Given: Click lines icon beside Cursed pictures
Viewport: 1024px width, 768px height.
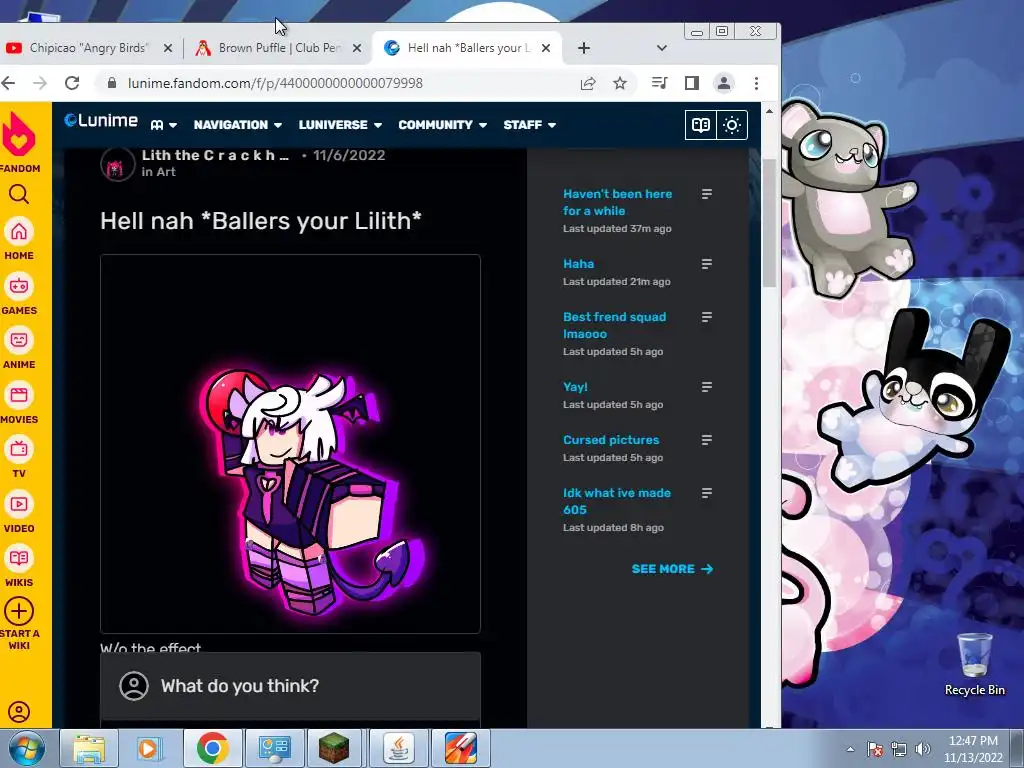Looking at the screenshot, I should pos(707,440).
